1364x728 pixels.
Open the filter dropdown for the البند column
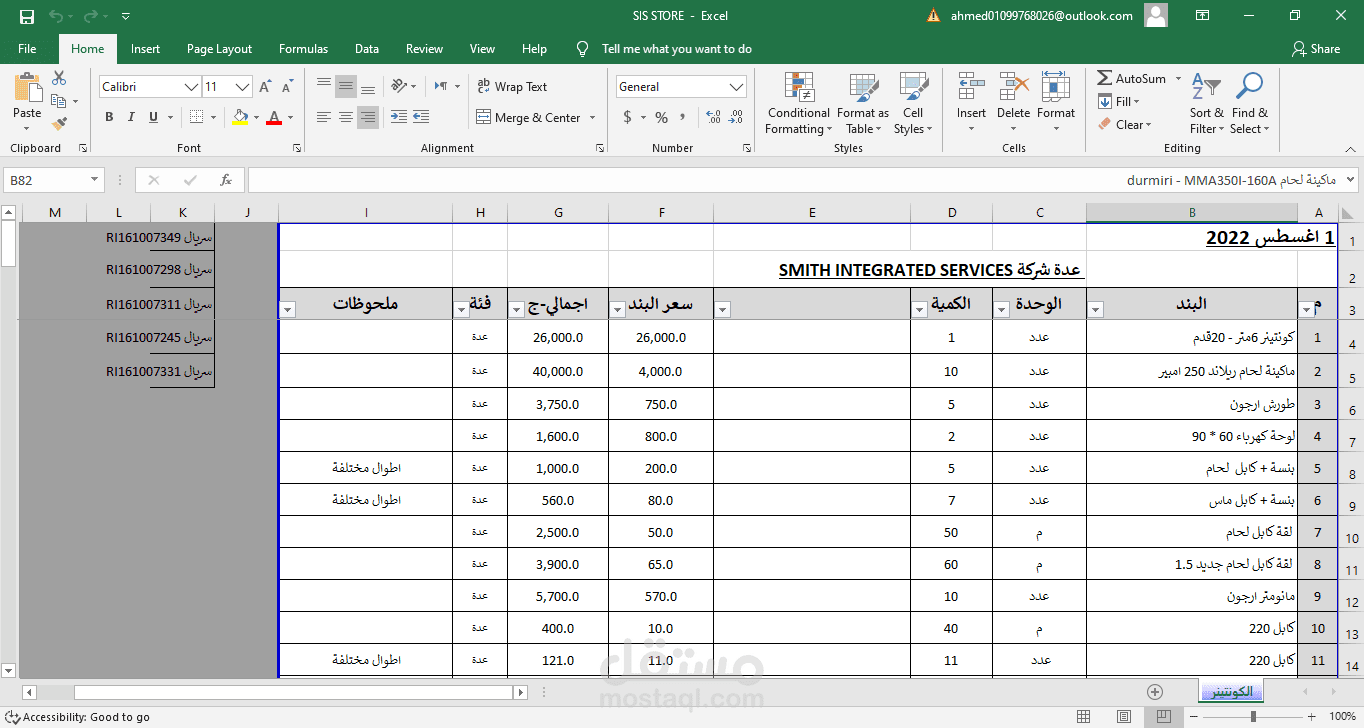pyautogui.click(x=1095, y=310)
